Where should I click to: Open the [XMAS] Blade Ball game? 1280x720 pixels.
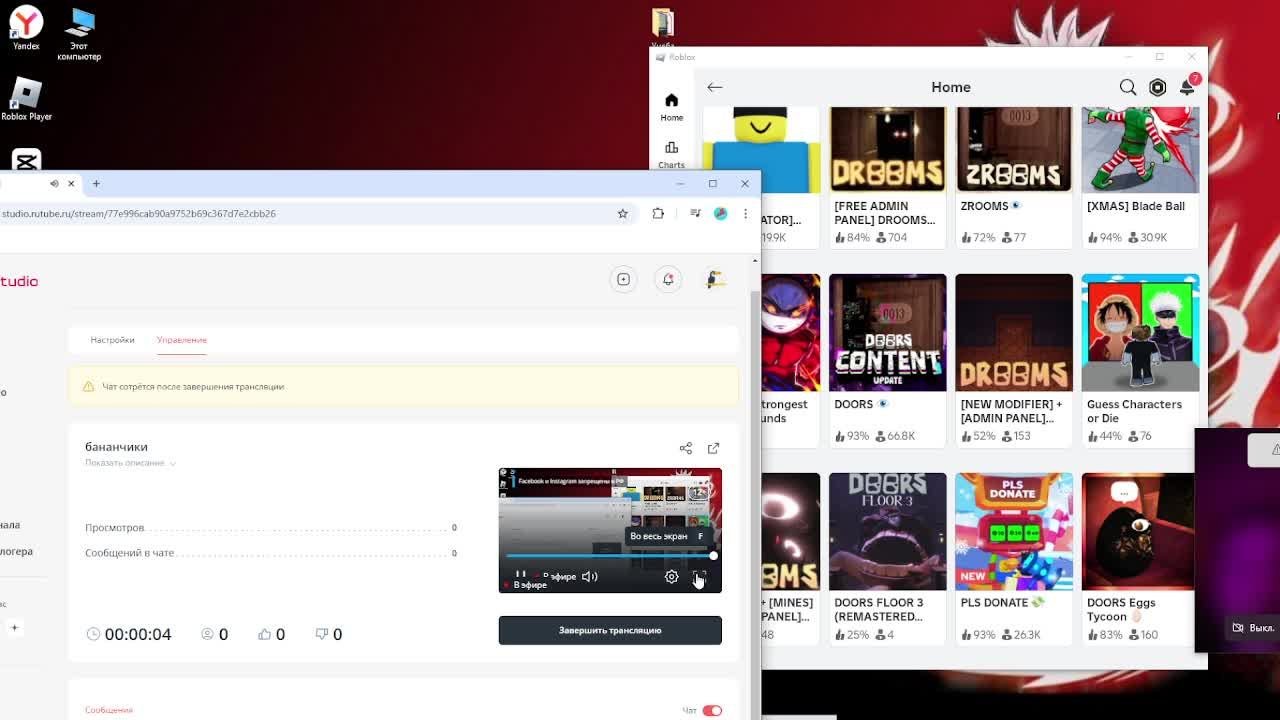tap(1140, 149)
